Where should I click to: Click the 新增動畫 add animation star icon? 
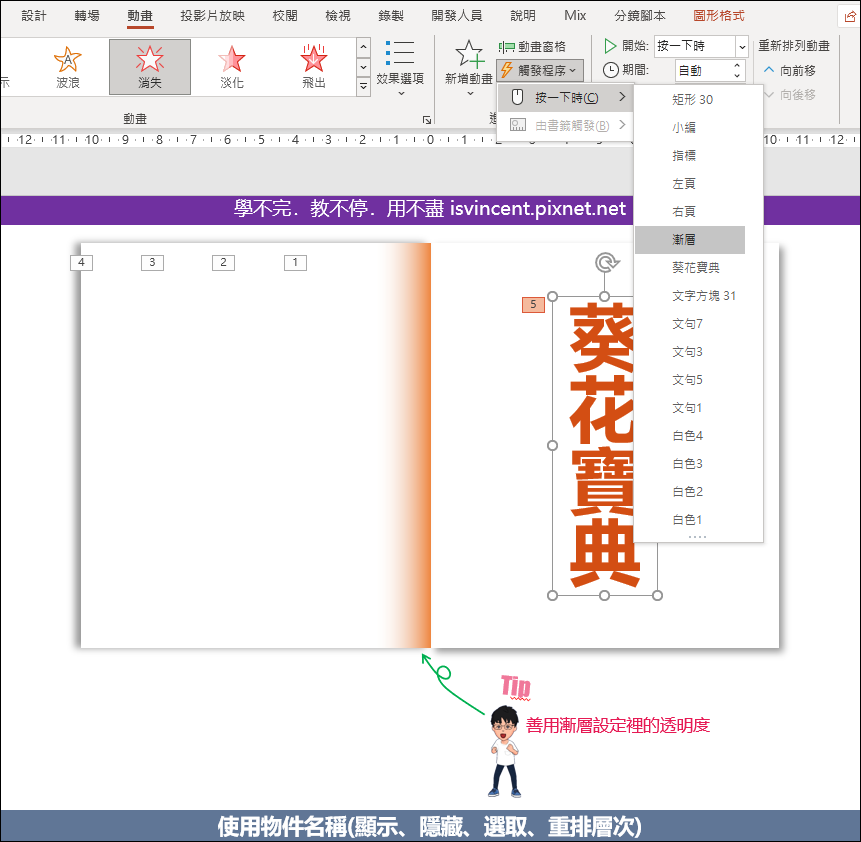click(469, 54)
